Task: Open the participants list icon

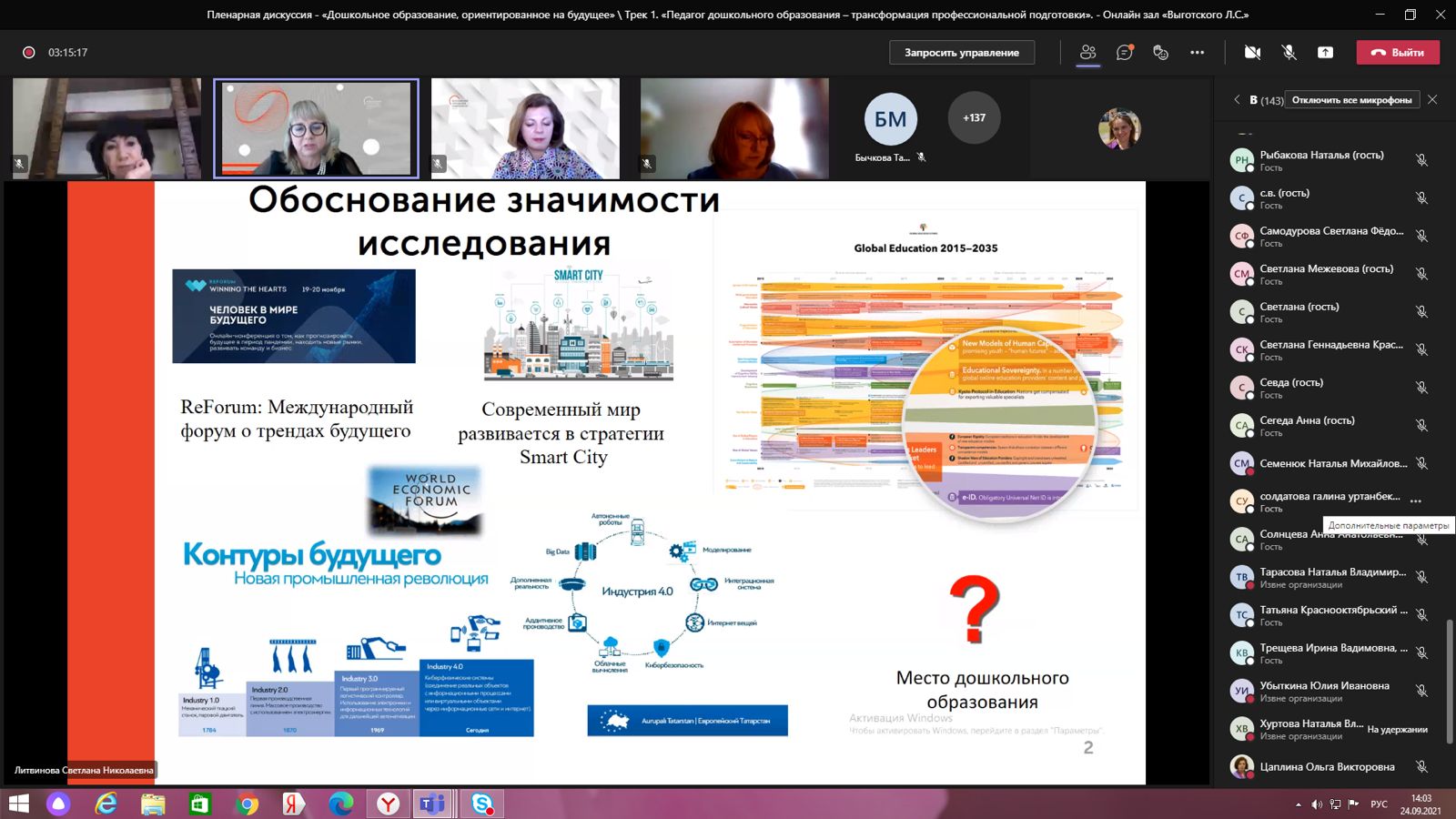Action: [1087, 53]
